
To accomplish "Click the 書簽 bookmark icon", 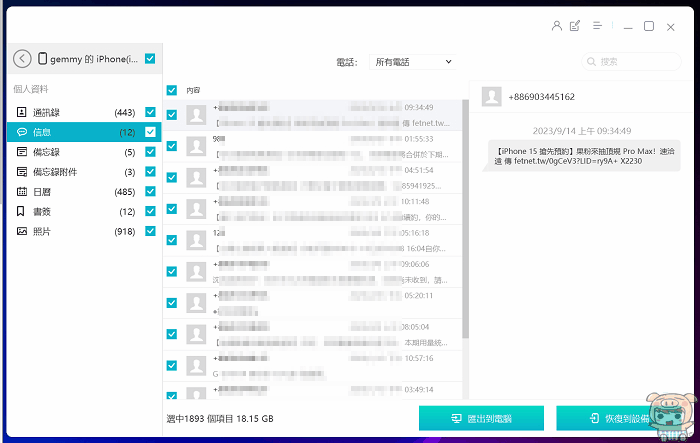I will click(x=21, y=211).
